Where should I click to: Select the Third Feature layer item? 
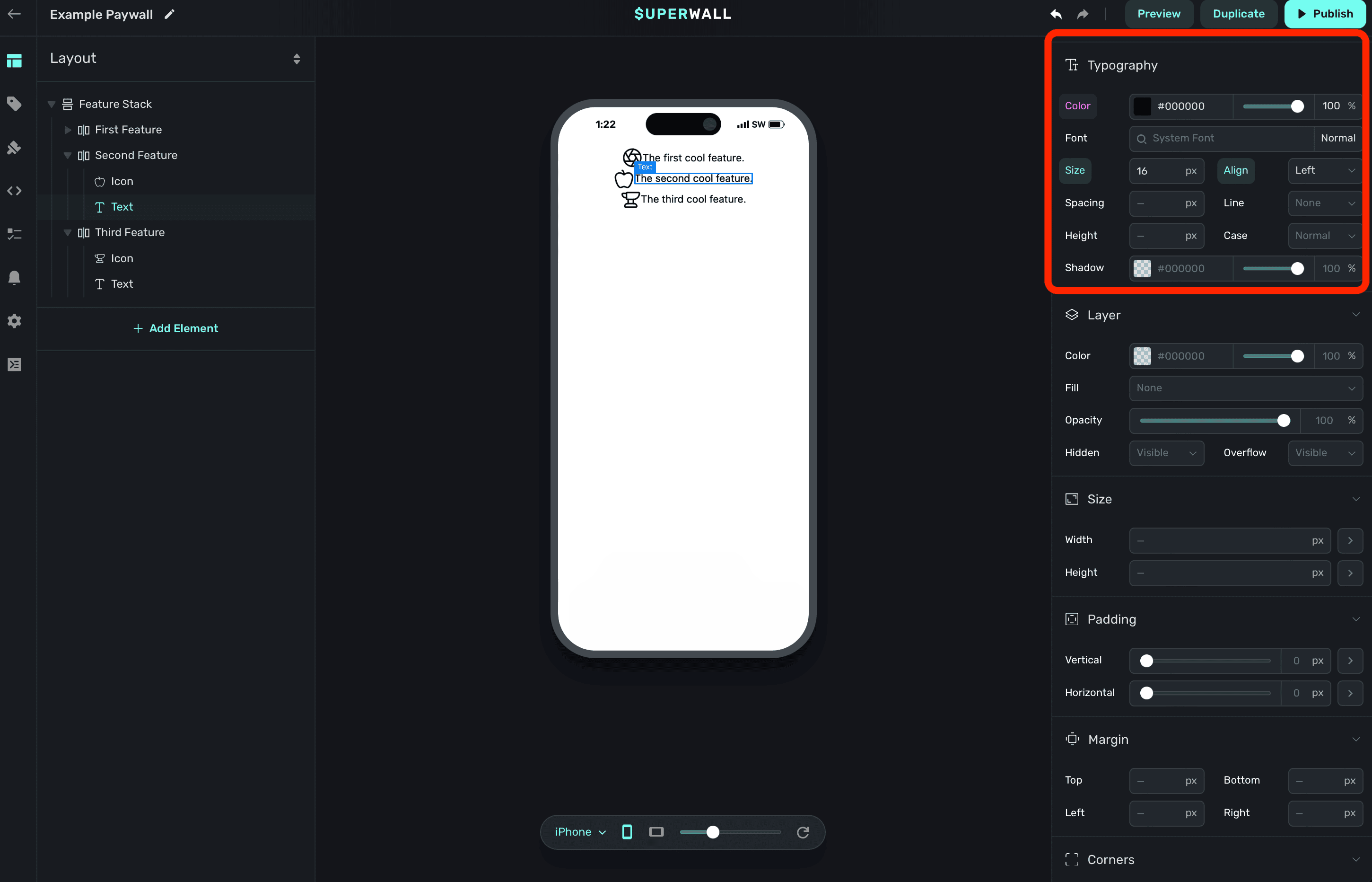[x=130, y=232]
